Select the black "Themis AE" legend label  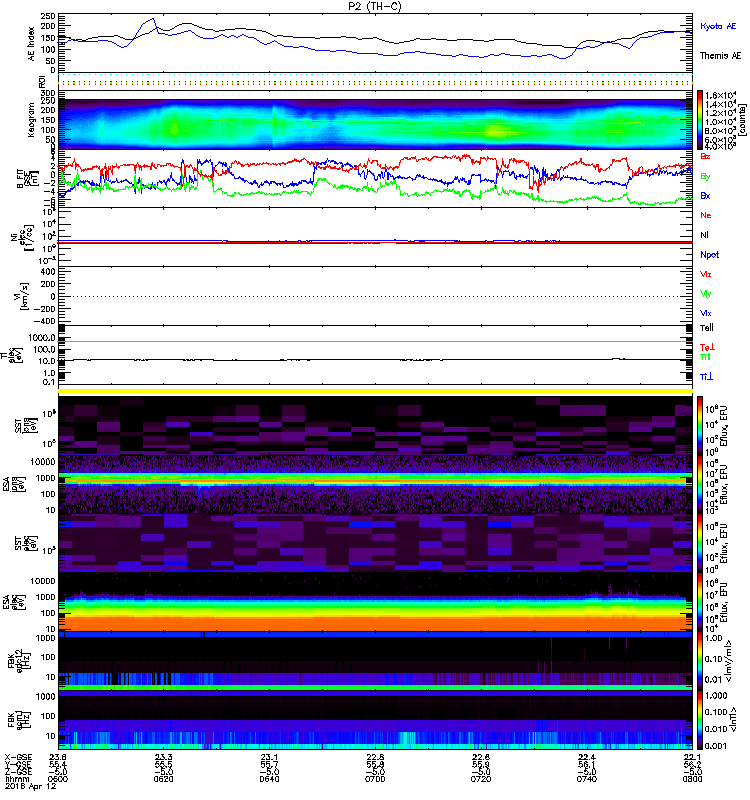click(x=720, y=56)
